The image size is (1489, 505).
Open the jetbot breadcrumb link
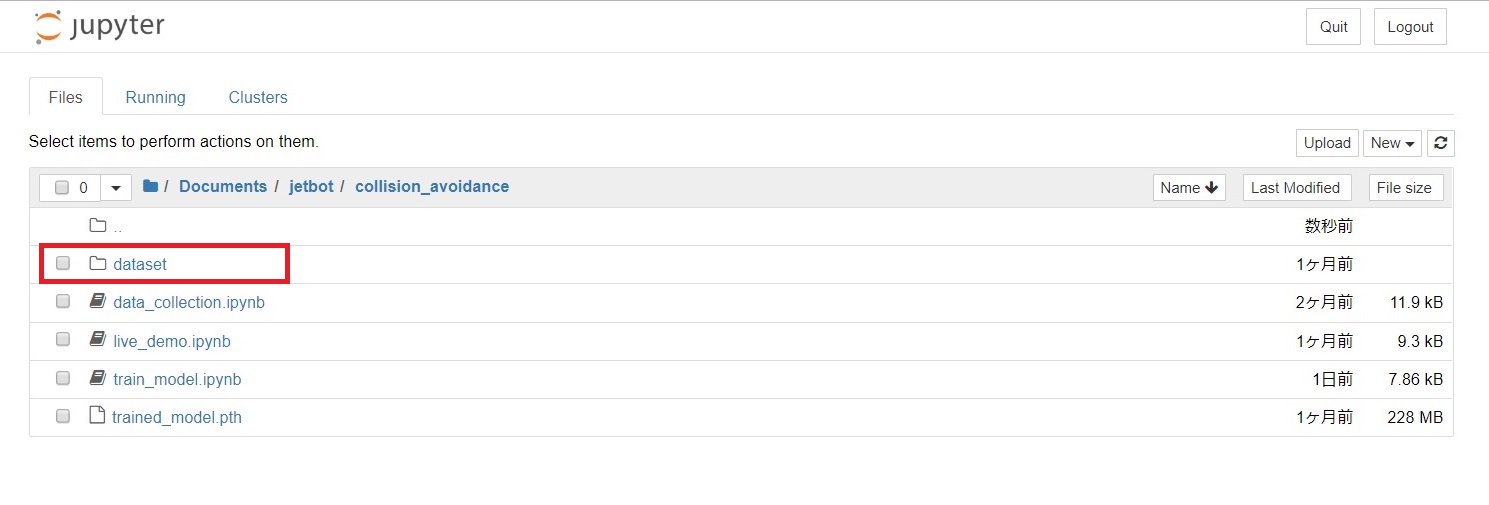point(311,186)
